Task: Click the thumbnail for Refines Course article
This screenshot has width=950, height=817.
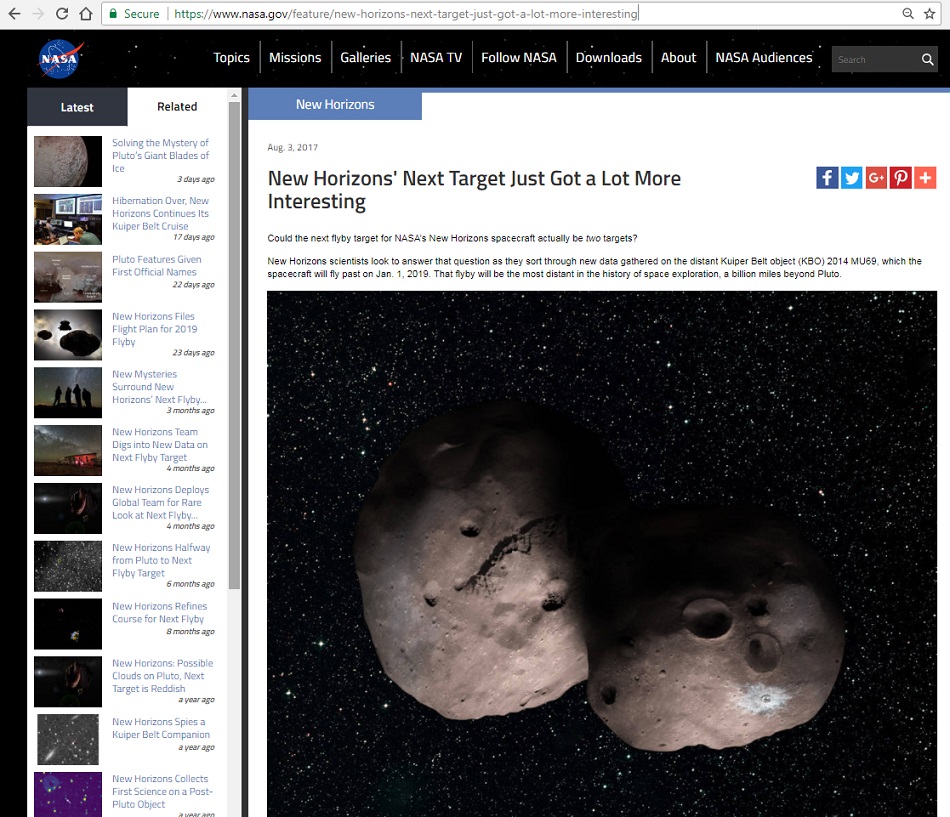Action: (68, 624)
